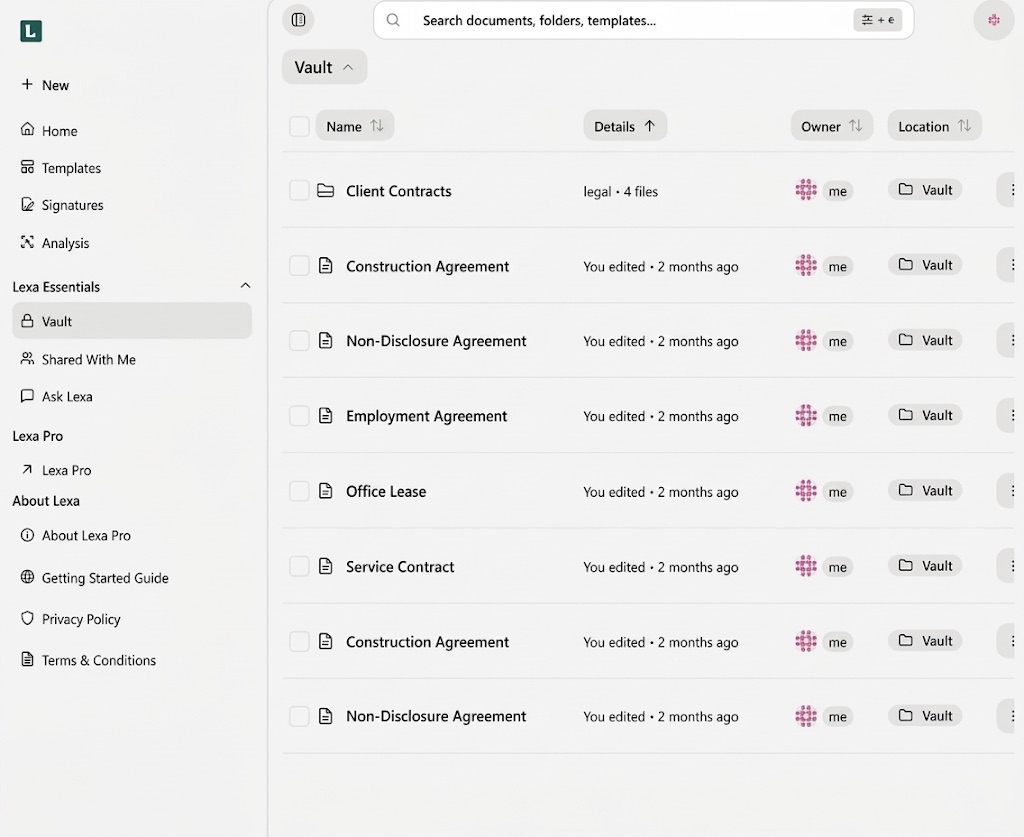This screenshot has height=837, width=1024.
Task: Open the Client Contracts folder name
Action: tap(398, 191)
